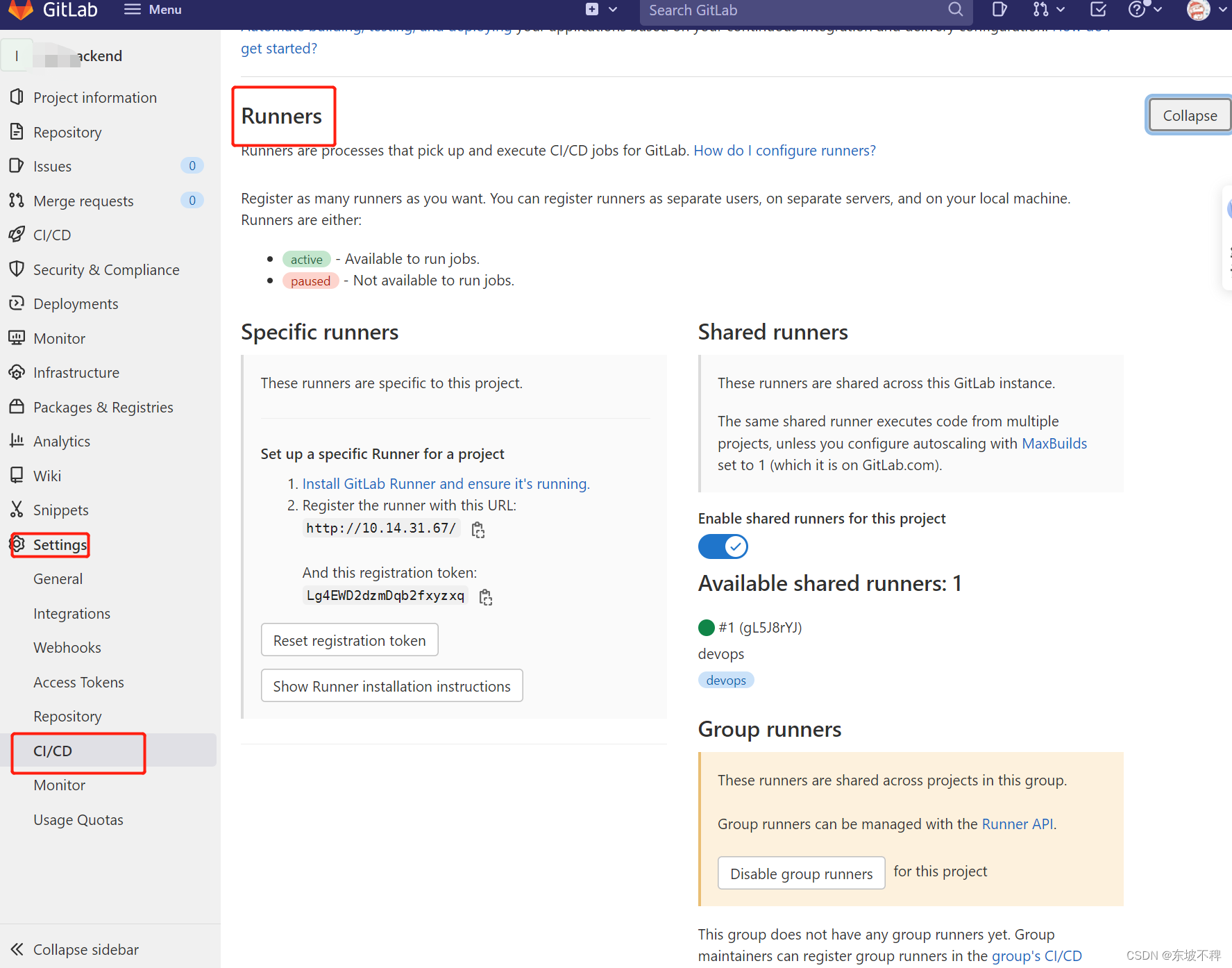Click the Issues sidebar icon
1232x968 pixels.
[x=17, y=166]
